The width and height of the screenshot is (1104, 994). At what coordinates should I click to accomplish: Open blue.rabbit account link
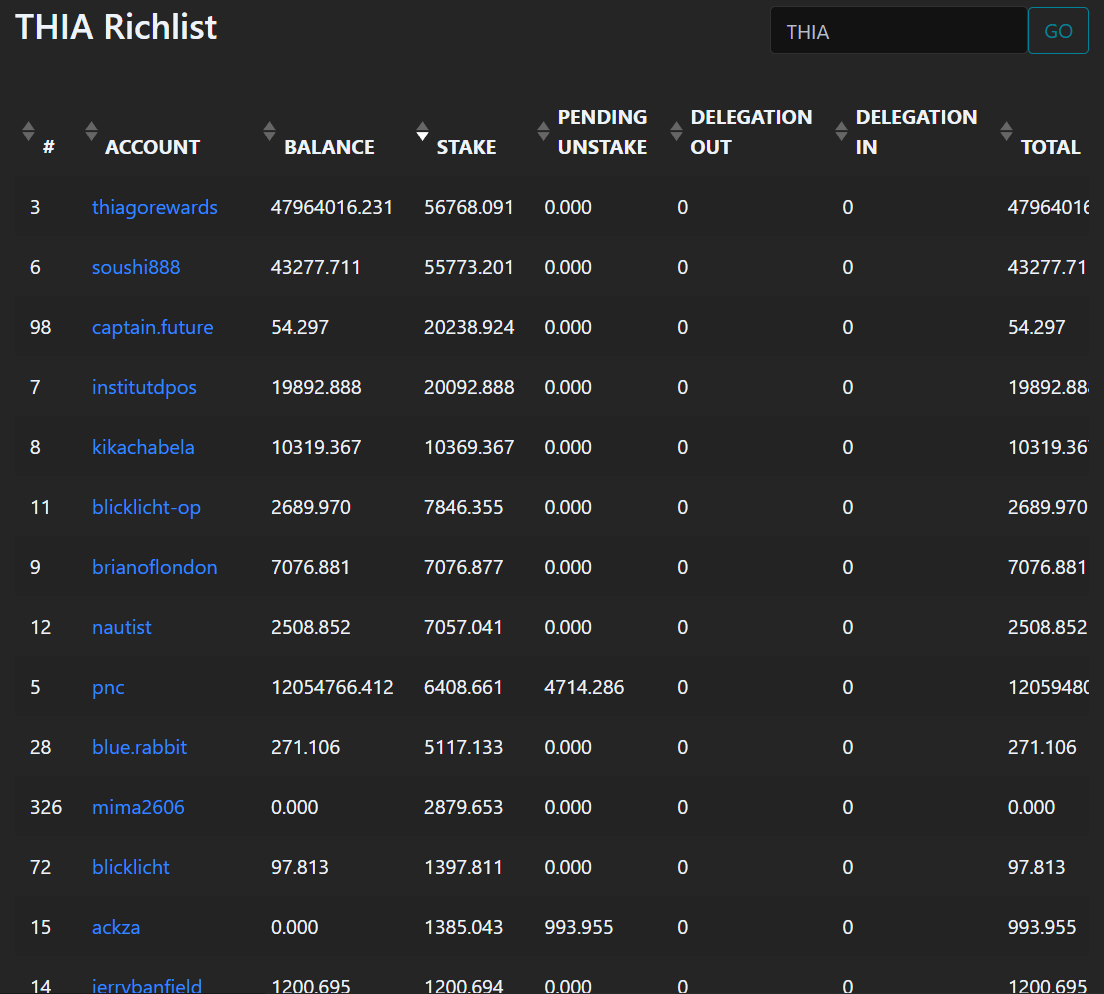coord(139,747)
